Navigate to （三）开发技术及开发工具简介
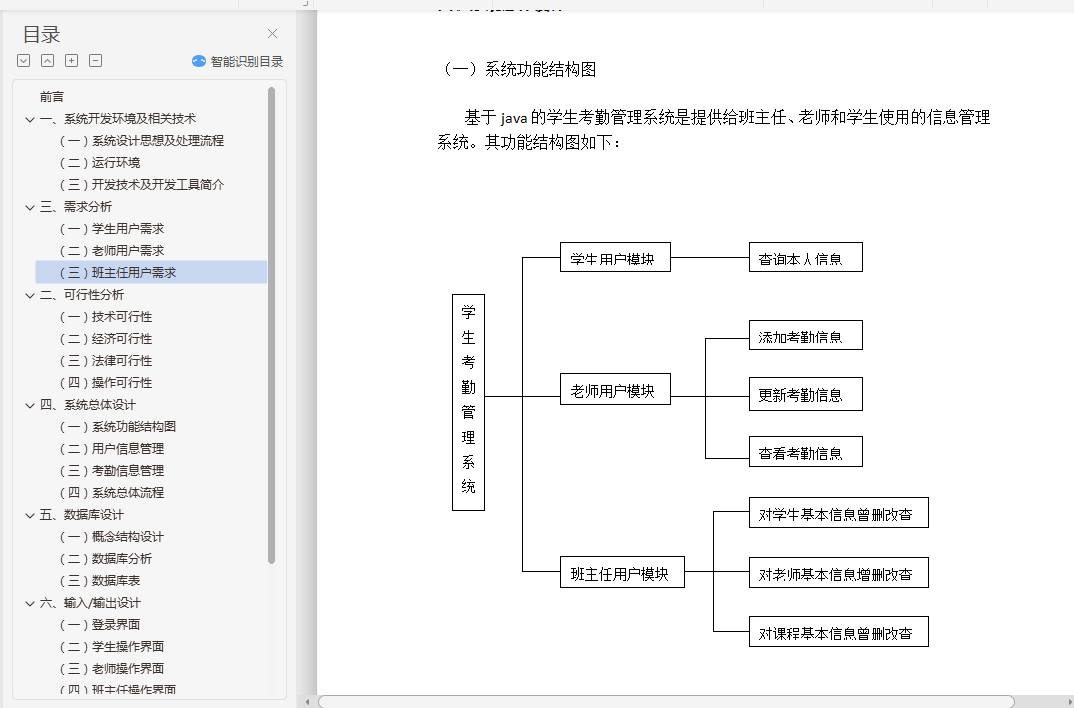The image size is (1074, 708). (x=142, y=184)
